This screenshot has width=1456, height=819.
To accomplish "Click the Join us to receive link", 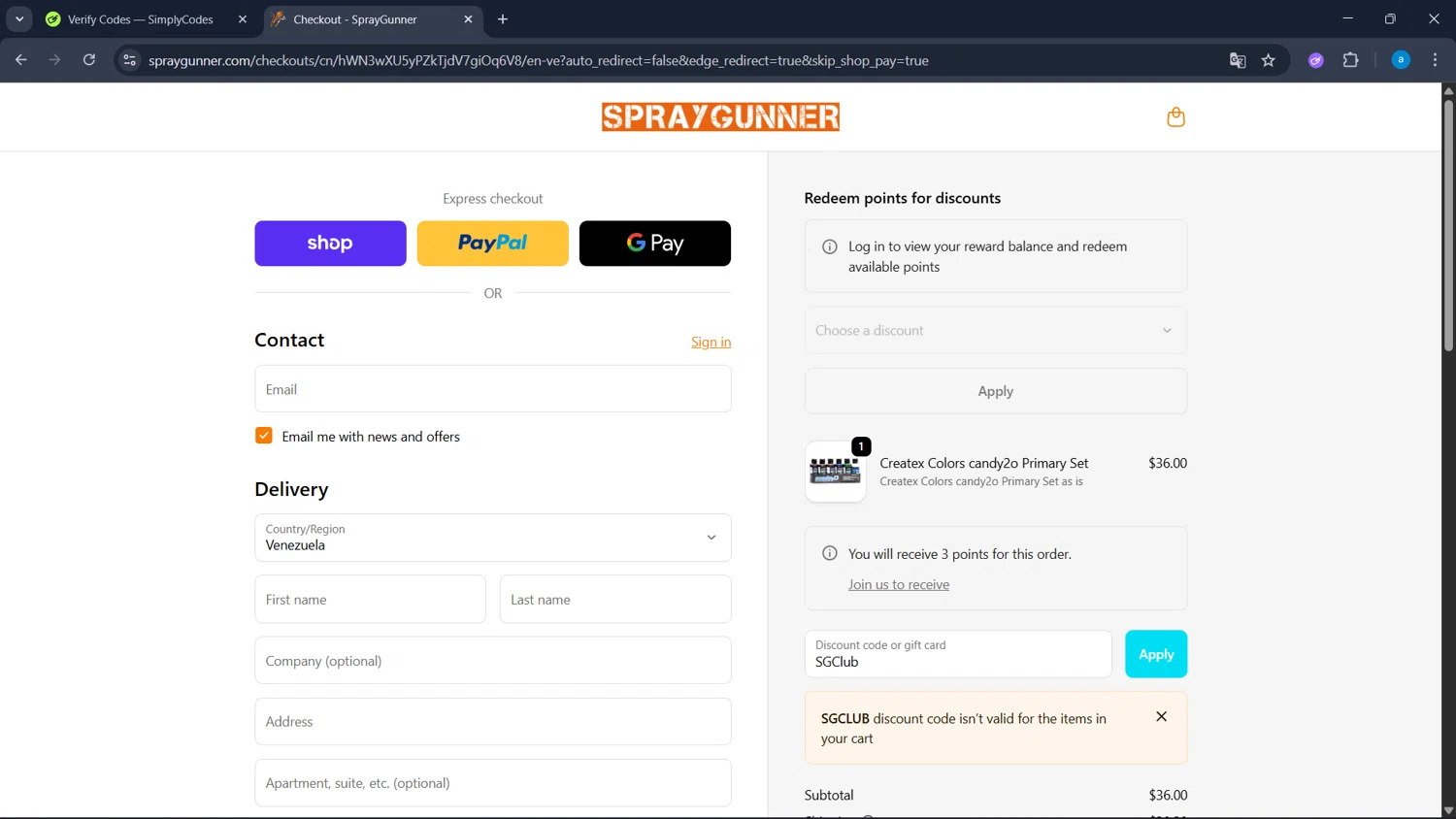I will (899, 584).
